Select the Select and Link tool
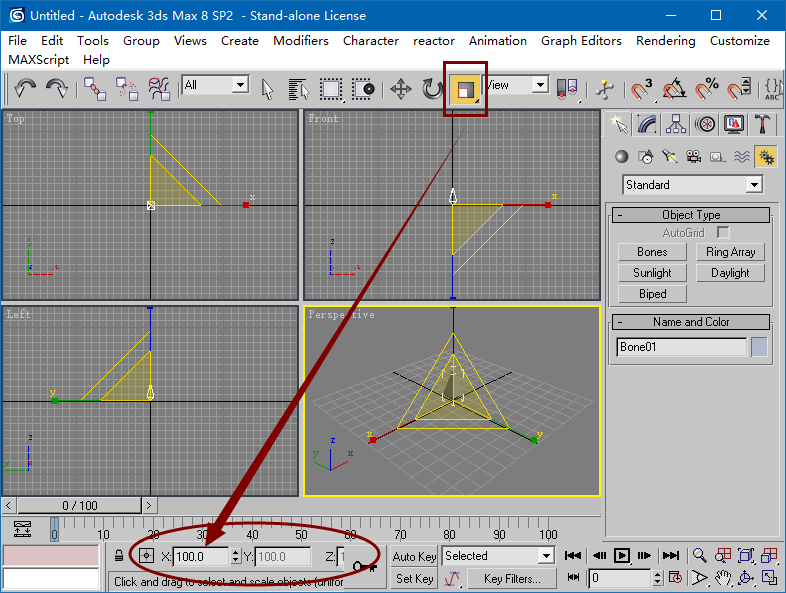Viewport: 786px width, 593px height. [x=95, y=89]
